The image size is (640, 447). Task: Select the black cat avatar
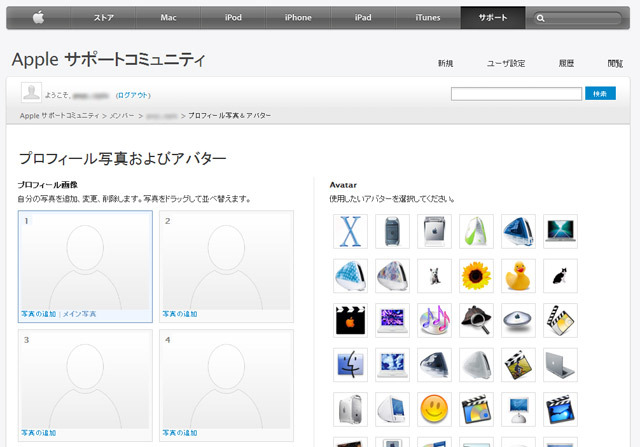[560, 276]
